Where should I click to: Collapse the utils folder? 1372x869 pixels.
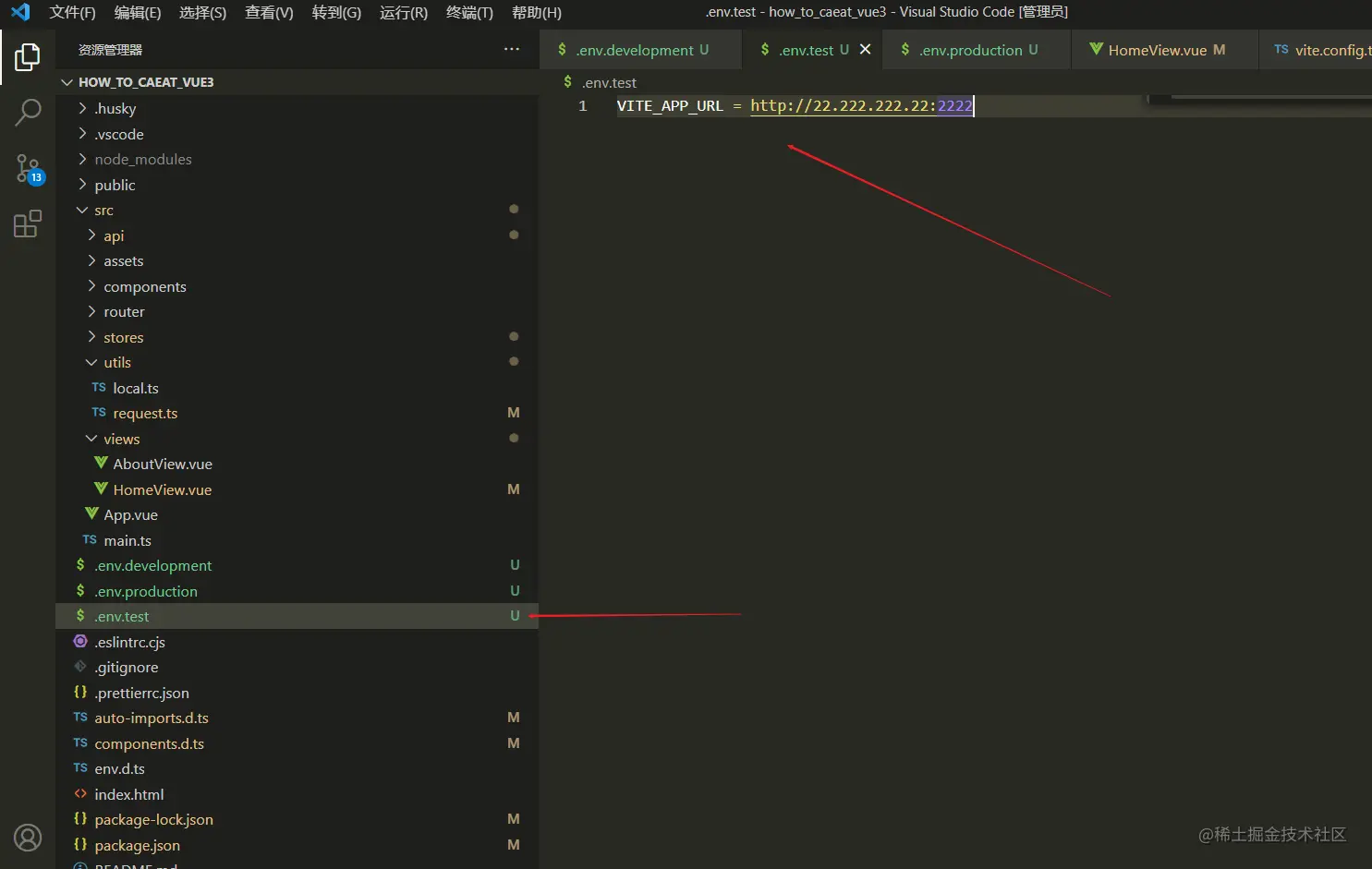click(297, 362)
